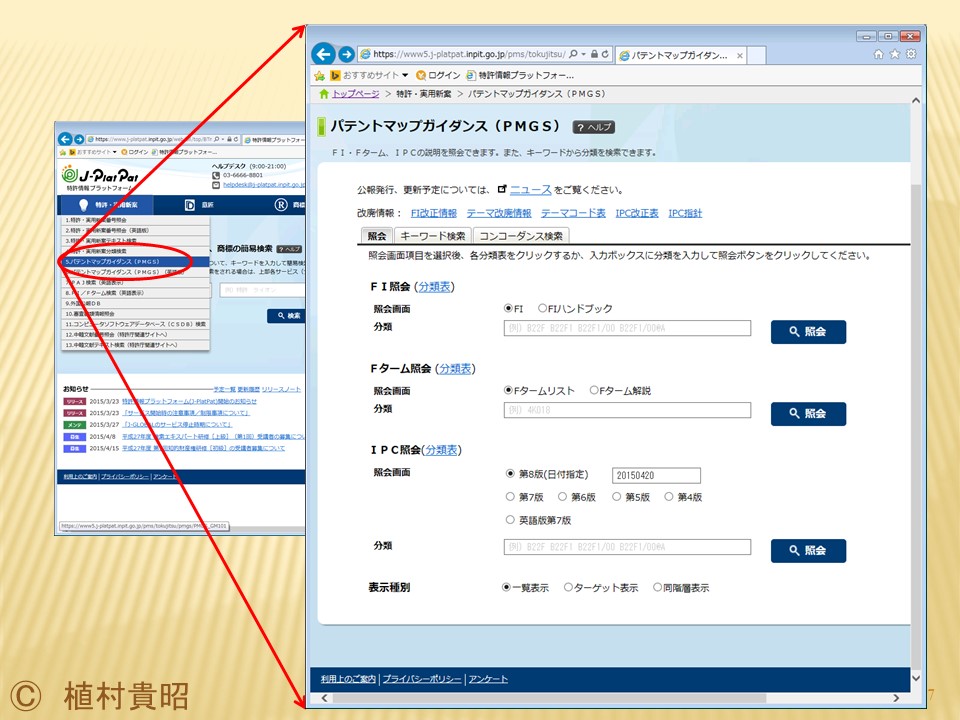Image resolution: width=960 pixels, height=720 pixels.
Task: Open the トップページ breadcrumb link
Action: click(x=356, y=94)
